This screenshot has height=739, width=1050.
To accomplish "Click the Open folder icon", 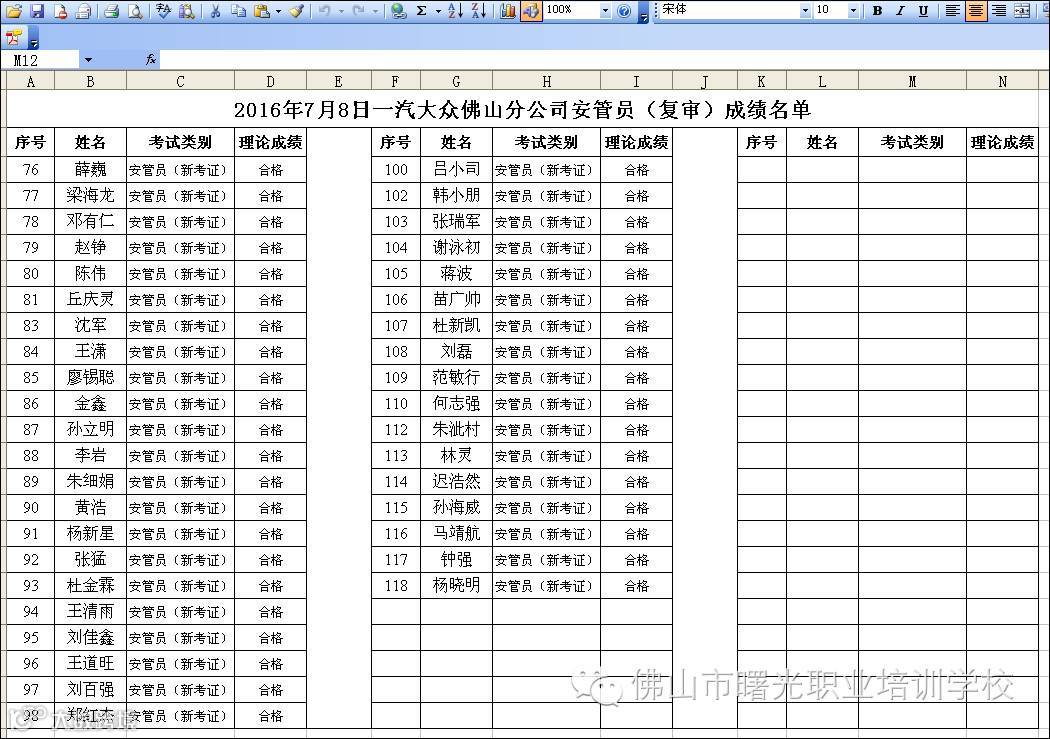I will [13, 11].
